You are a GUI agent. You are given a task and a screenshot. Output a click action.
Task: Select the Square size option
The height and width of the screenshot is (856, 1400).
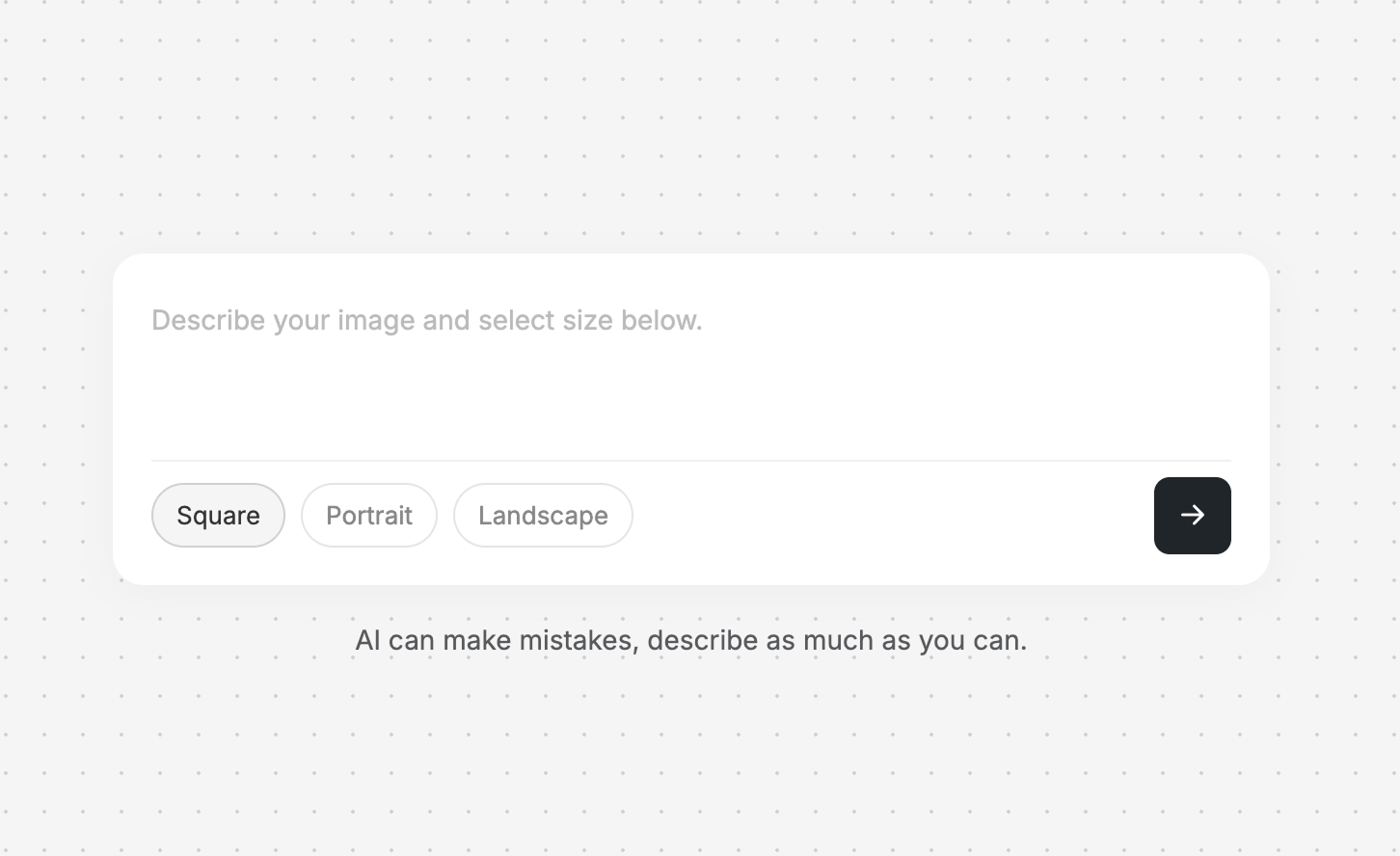click(218, 516)
